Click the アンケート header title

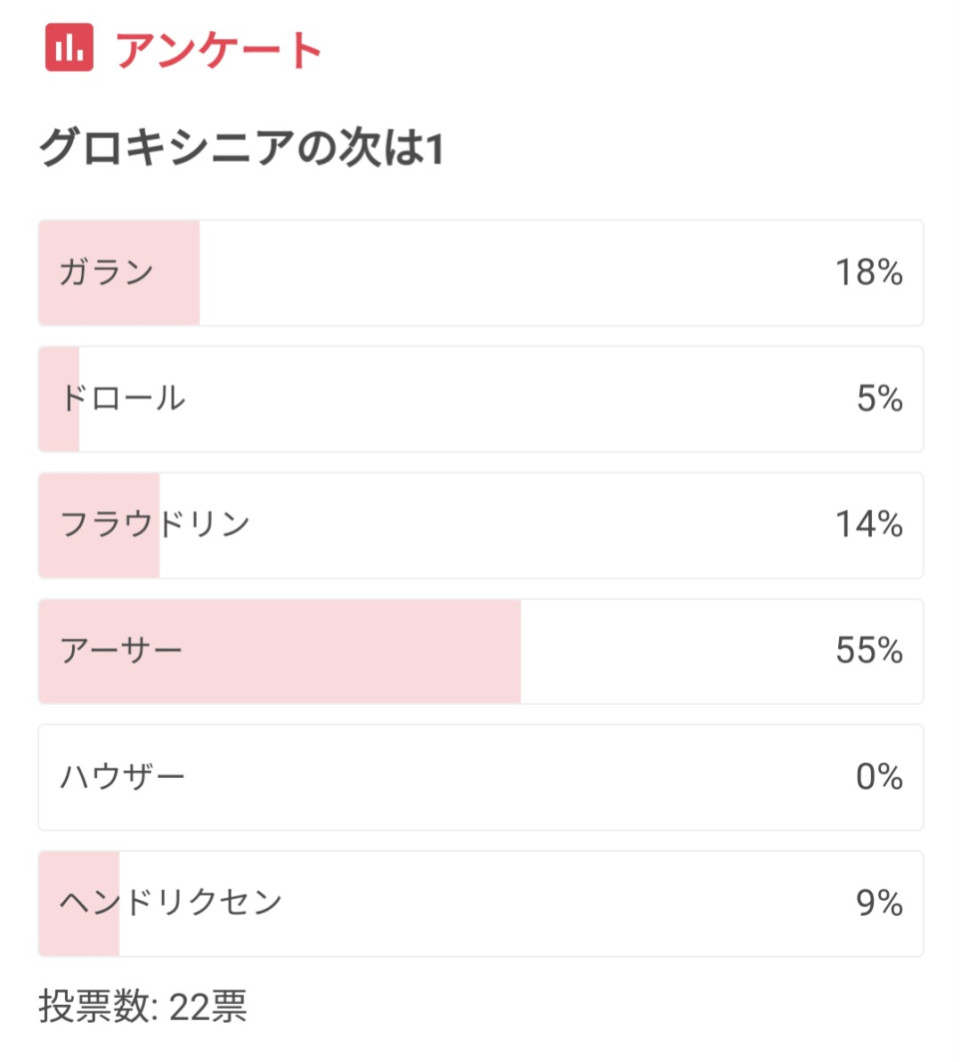(218, 50)
